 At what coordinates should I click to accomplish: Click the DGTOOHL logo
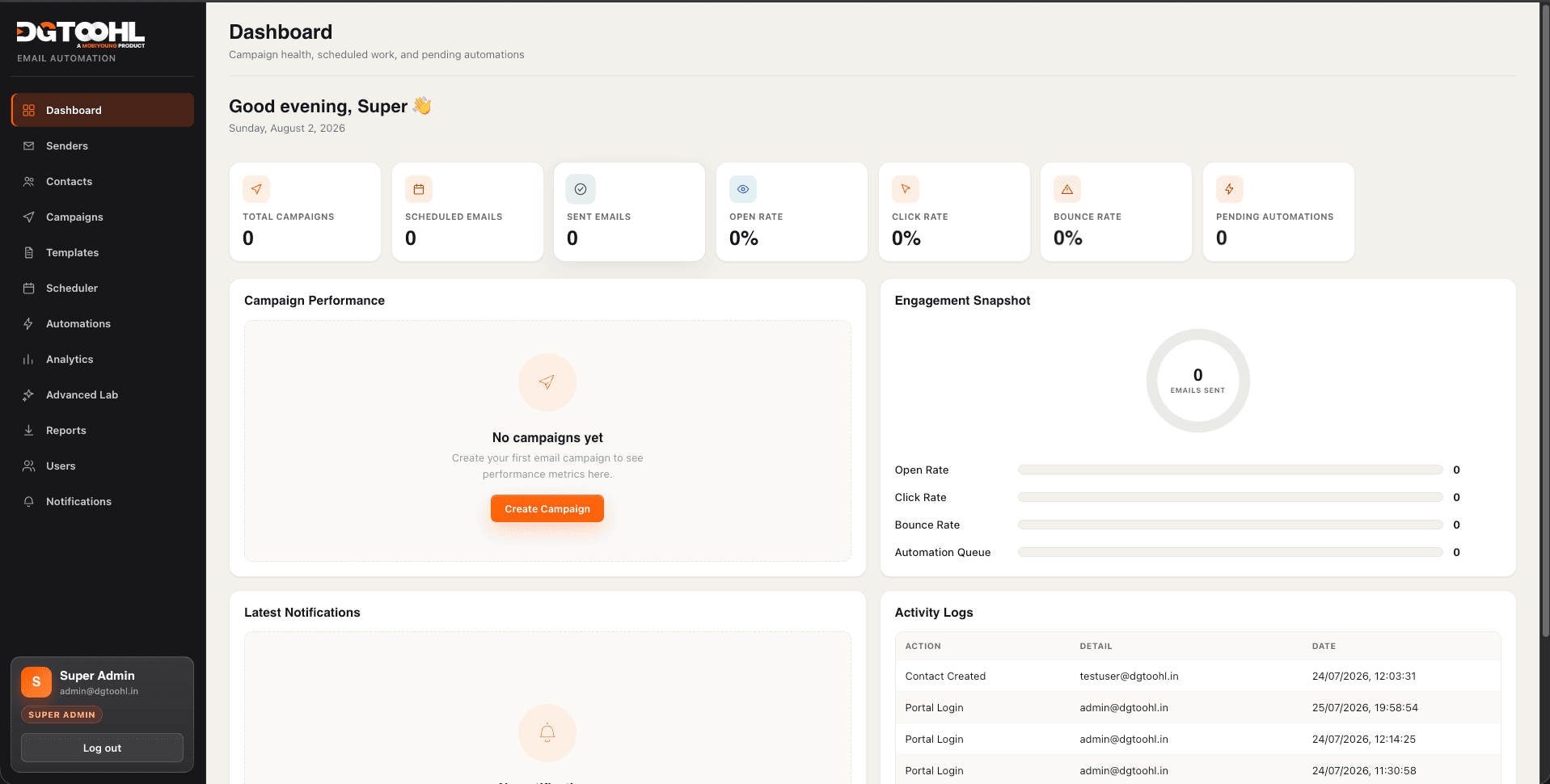pos(81,33)
